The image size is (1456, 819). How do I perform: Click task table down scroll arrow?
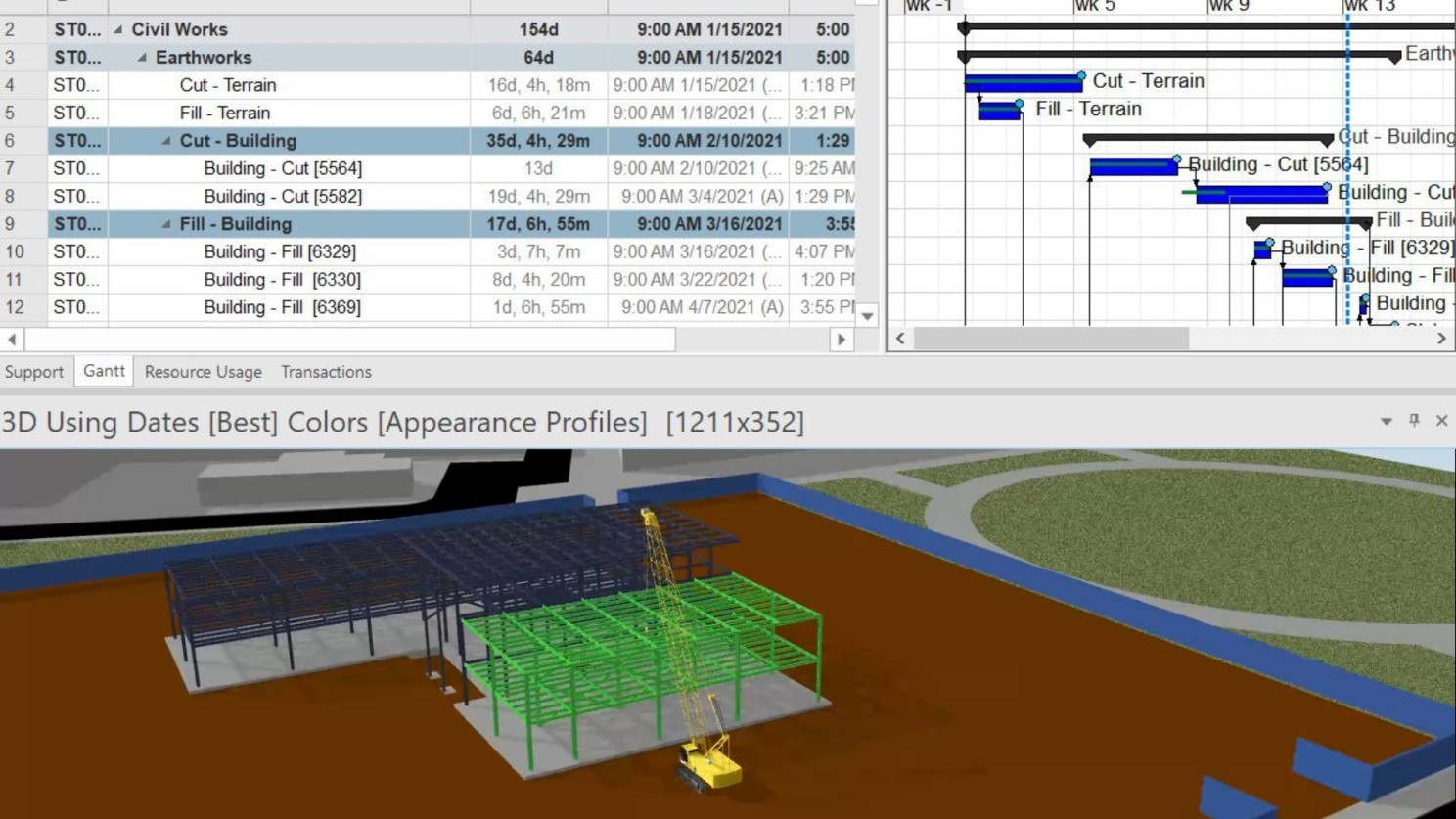pos(867,315)
